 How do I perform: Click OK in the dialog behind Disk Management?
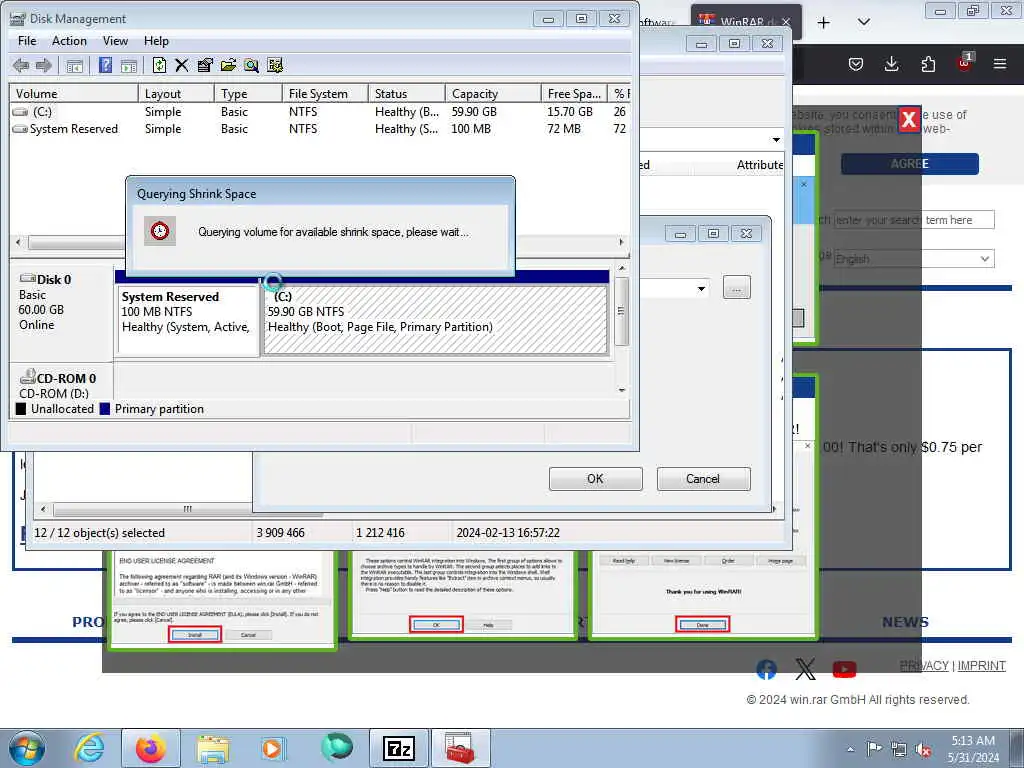click(596, 479)
